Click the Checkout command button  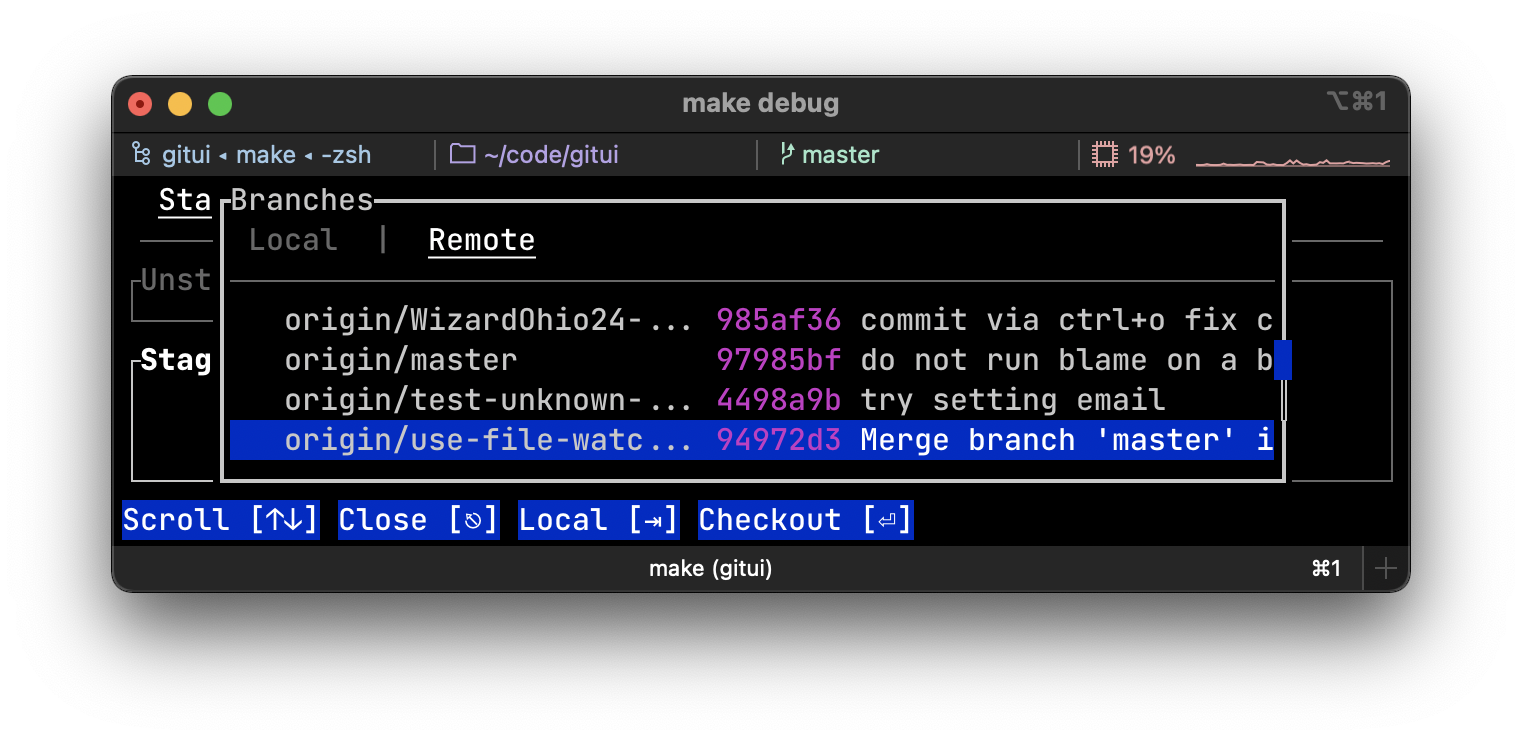tap(806, 520)
